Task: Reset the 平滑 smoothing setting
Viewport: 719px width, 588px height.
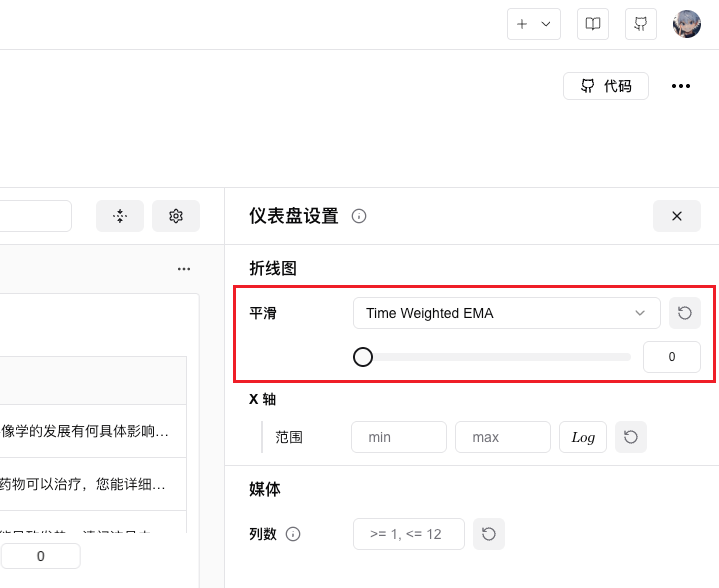Action: (685, 313)
